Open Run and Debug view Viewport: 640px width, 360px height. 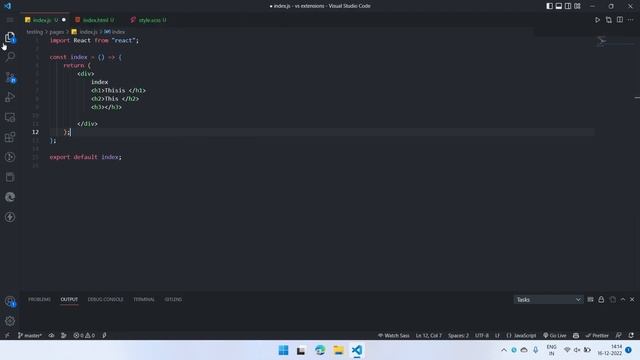coord(10,97)
